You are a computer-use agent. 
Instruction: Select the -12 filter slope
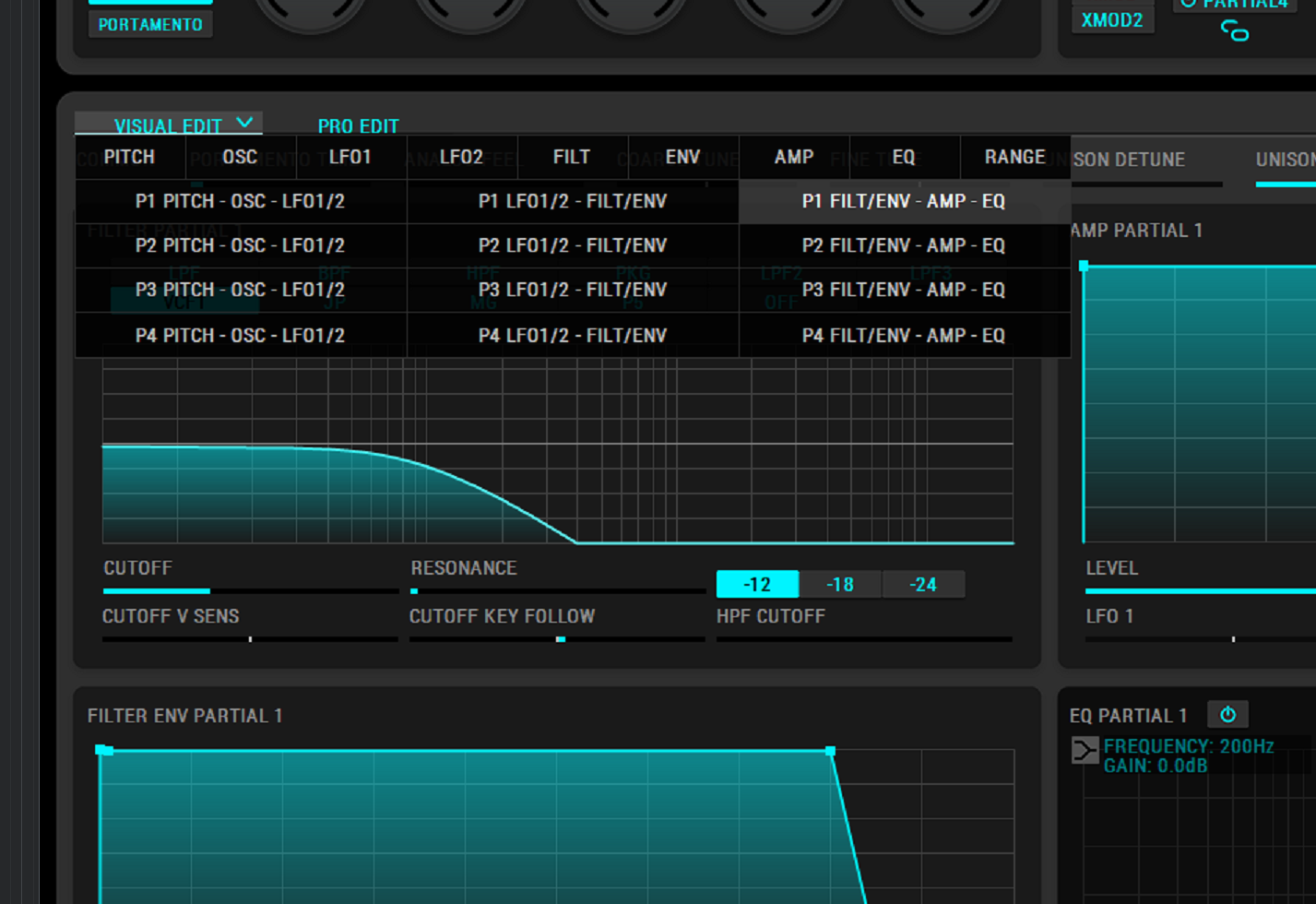757,585
